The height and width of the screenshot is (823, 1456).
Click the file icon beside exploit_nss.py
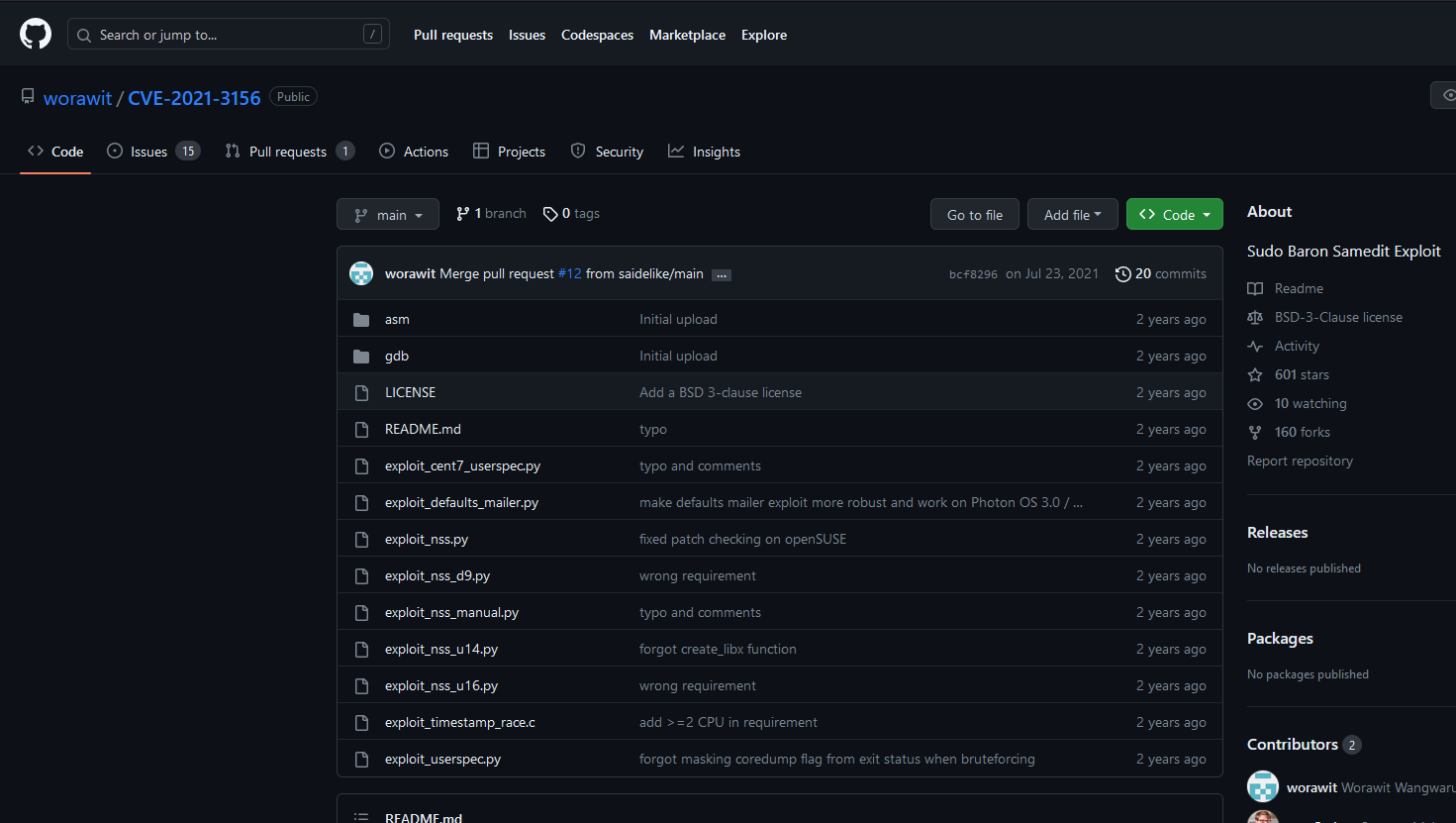click(361, 540)
